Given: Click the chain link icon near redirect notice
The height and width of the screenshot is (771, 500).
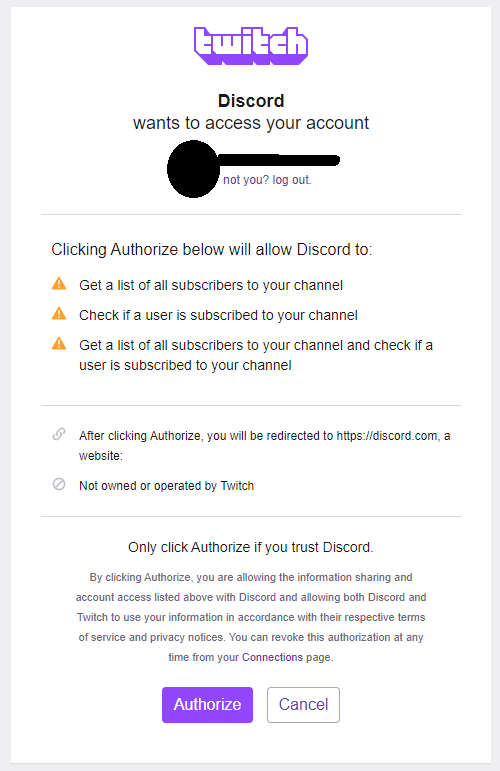Looking at the screenshot, I should [x=59, y=434].
